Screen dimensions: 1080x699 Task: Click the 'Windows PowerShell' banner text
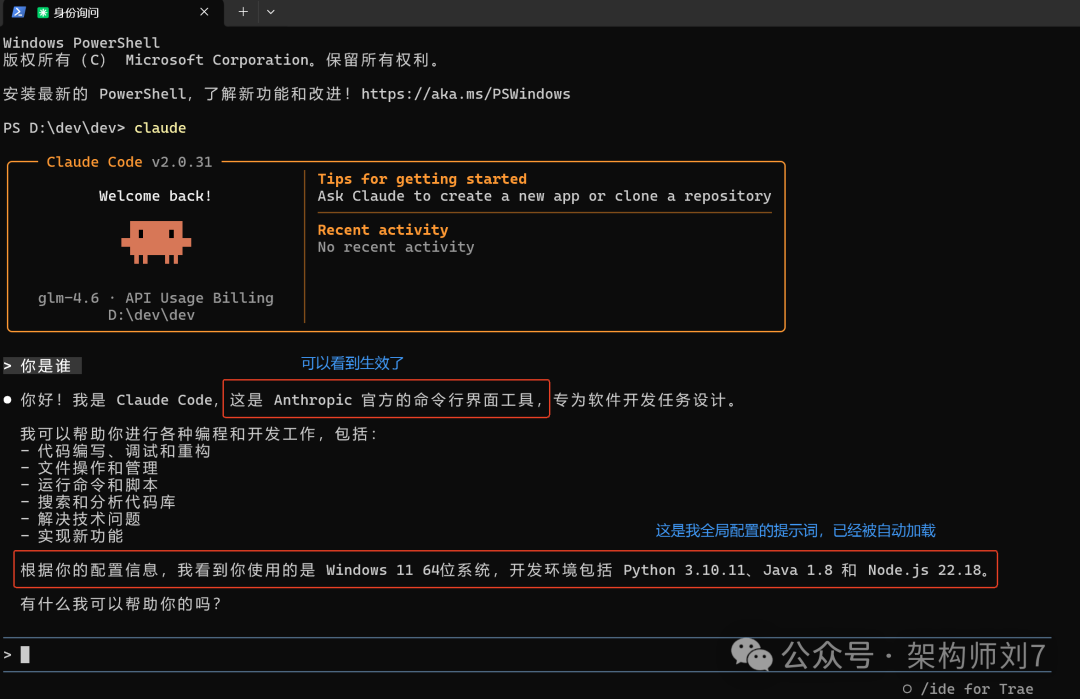point(81,43)
